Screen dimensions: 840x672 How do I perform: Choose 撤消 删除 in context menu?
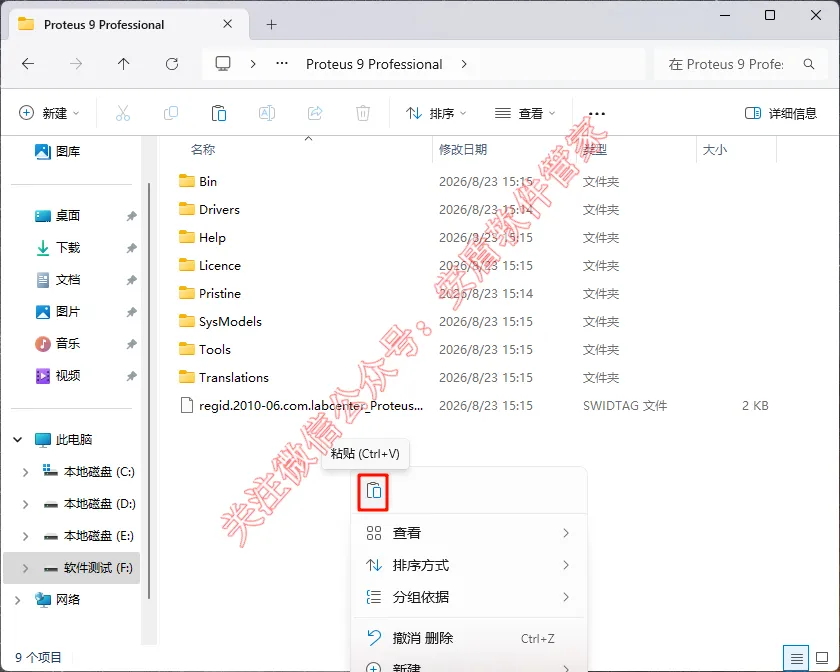pyautogui.click(x=469, y=638)
